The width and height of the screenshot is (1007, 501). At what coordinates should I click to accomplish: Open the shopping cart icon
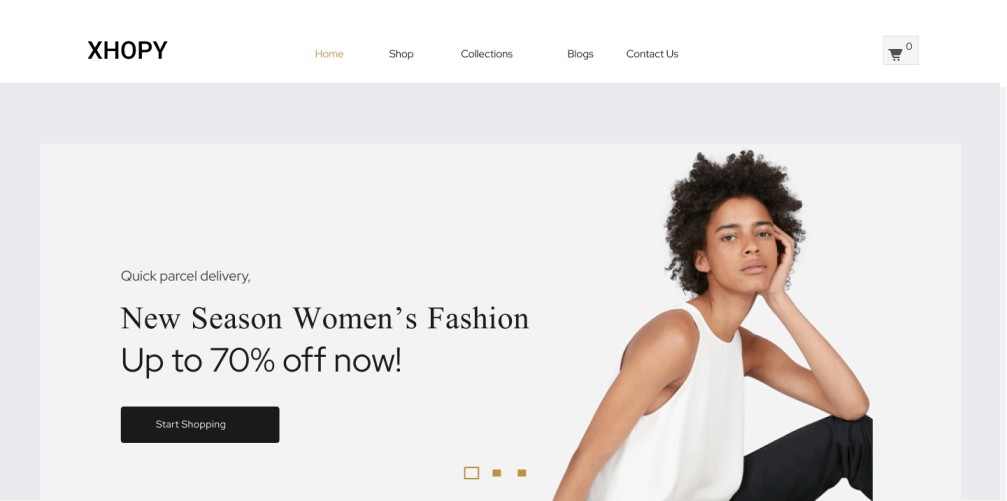(895, 55)
